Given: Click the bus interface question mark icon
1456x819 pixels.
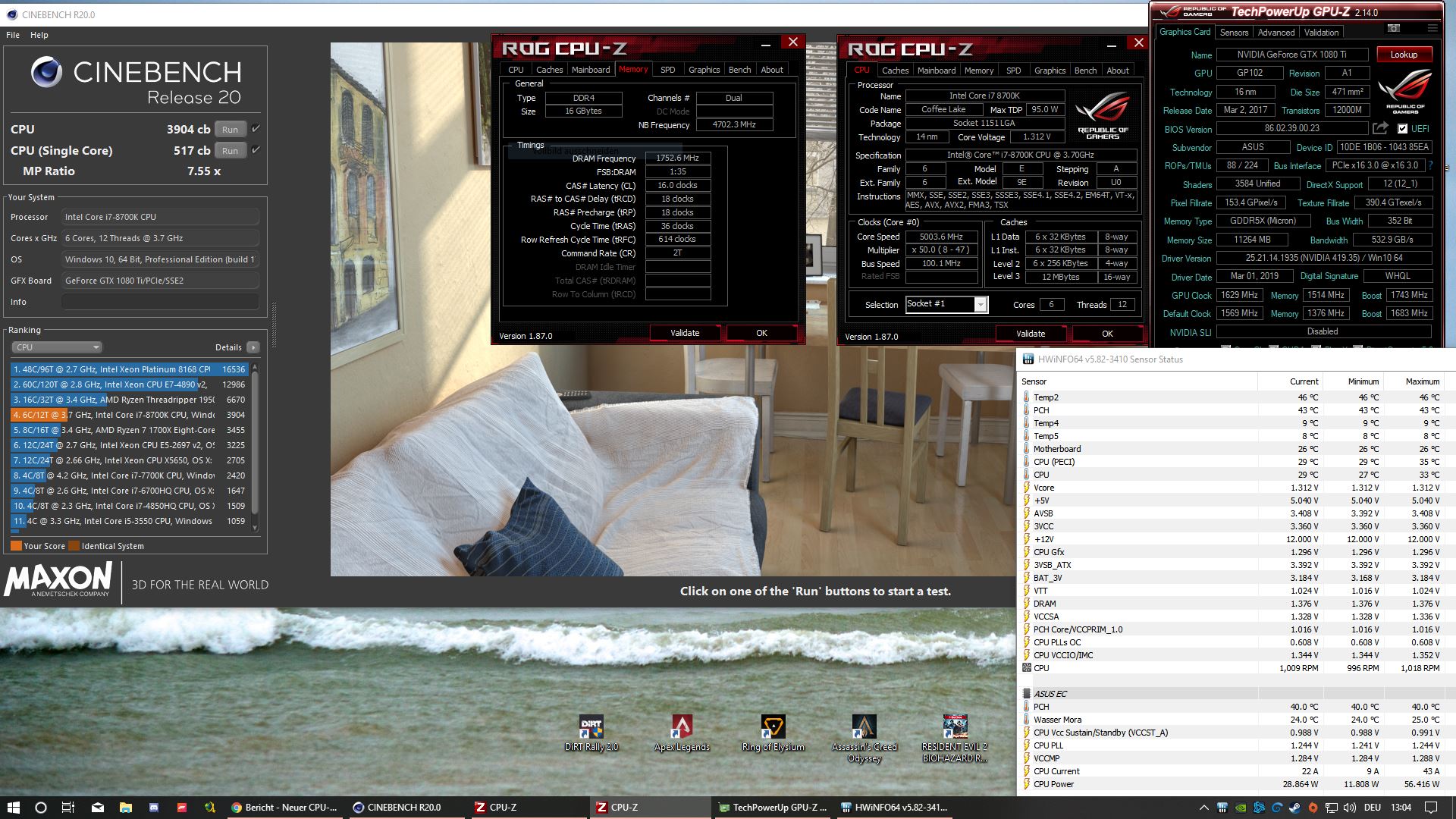Looking at the screenshot, I should click(x=1431, y=165).
